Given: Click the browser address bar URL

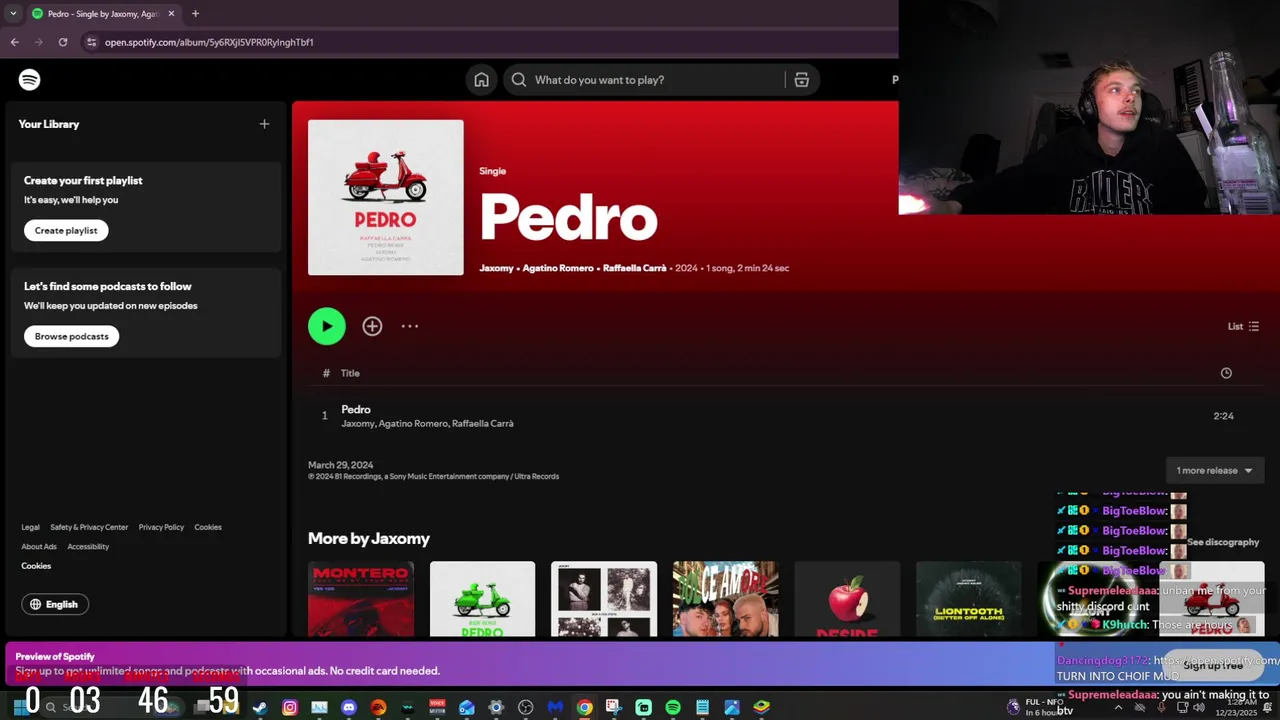Looking at the screenshot, I should point(209,42).
